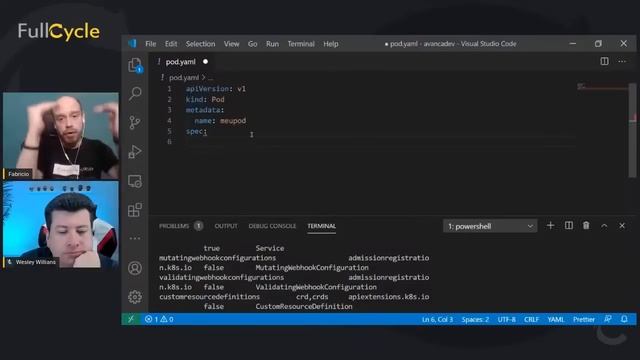Open the Explorer view in activity bar
Viewport: 640px width, 360px height.
pos(135,64)
